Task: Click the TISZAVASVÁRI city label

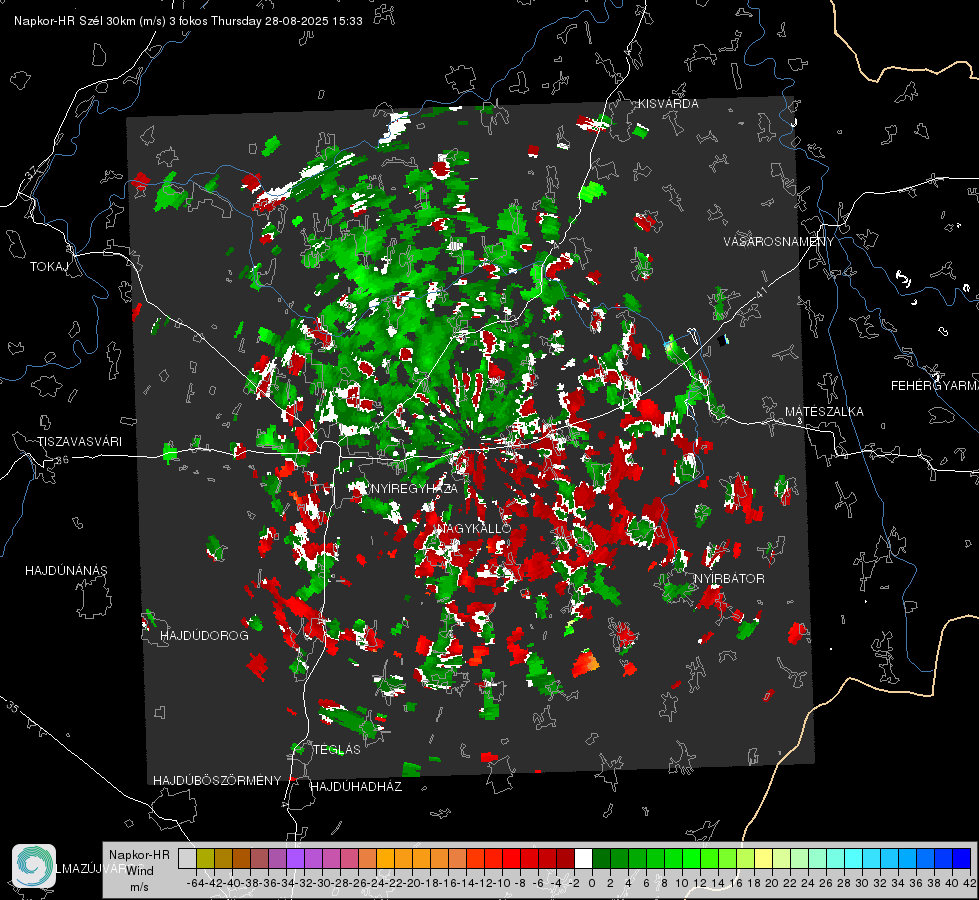Action: click(79, 442)
